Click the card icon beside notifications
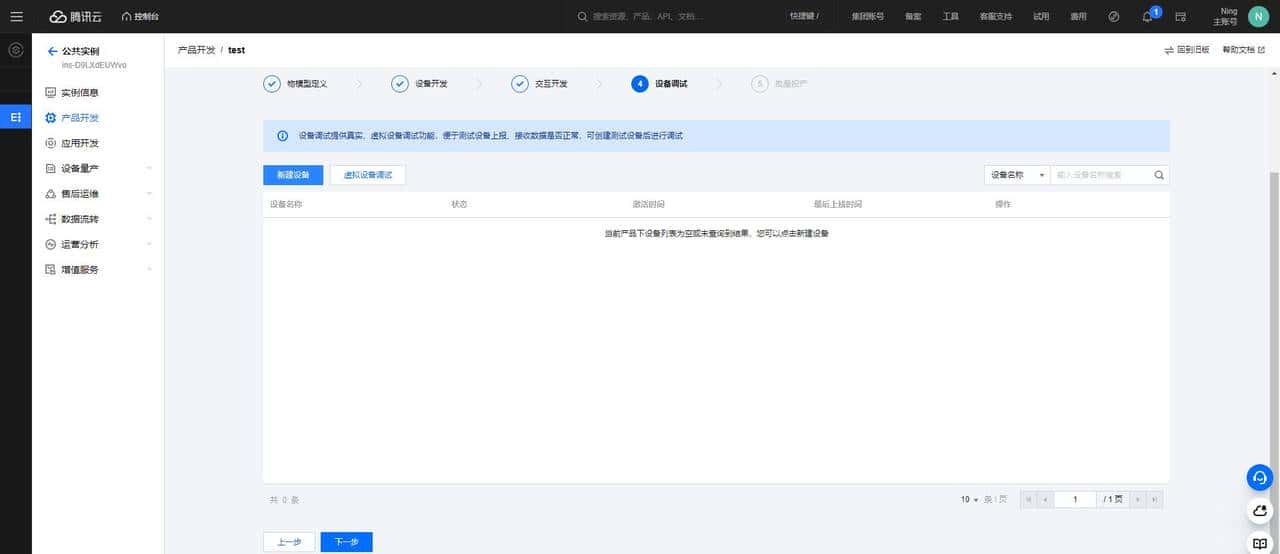Screen dimensions: 1280x554 pyautogui.click(x=1180, y=16)
